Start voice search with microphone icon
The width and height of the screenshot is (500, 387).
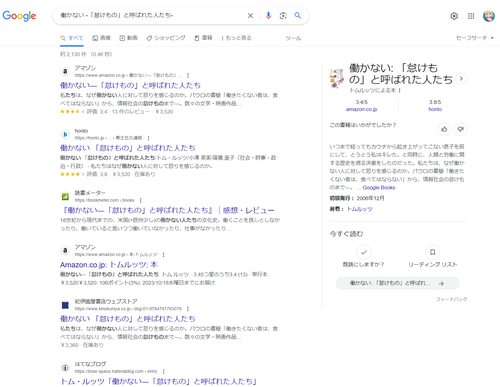click(x=268, y=16)
